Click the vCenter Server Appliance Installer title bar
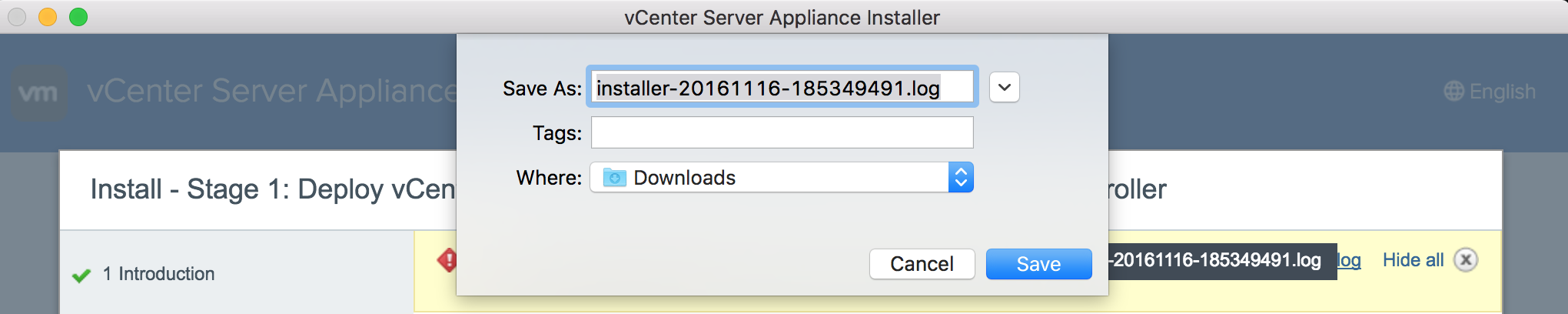The width and height of the screenshot is (1568, 314). click(x=782, y=17)
